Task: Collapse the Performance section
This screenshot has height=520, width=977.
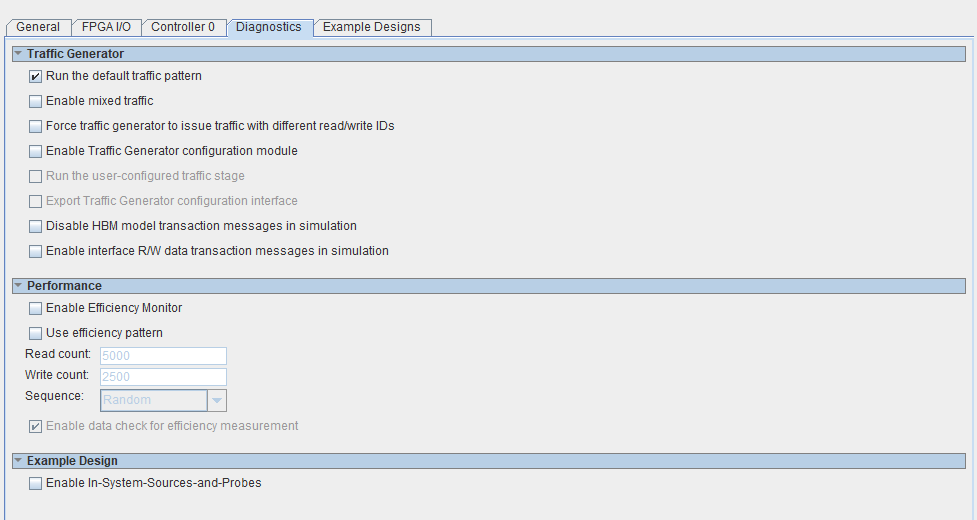Action: pyautogui.click(x=18, y=286)
